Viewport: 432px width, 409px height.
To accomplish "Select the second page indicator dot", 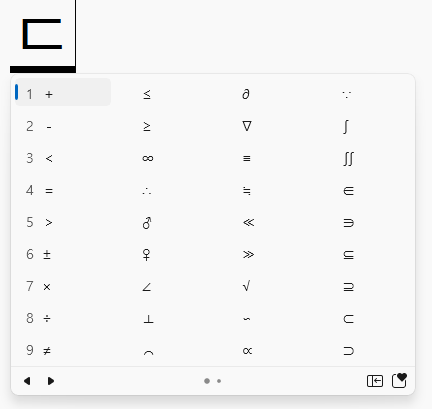I will coord(219,381).
